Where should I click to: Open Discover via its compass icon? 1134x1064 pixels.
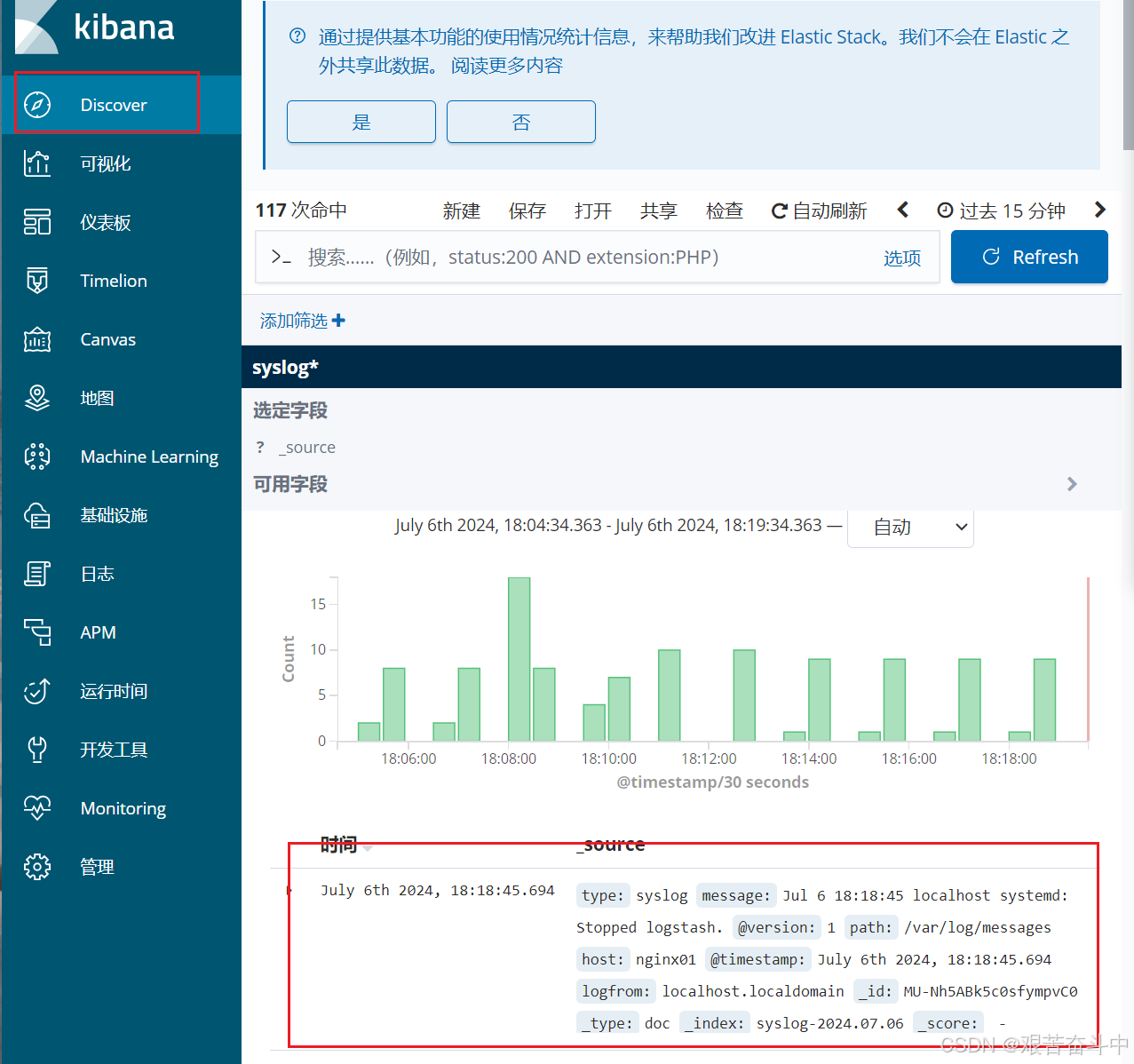pyautogui.click(x=37, y=105)
